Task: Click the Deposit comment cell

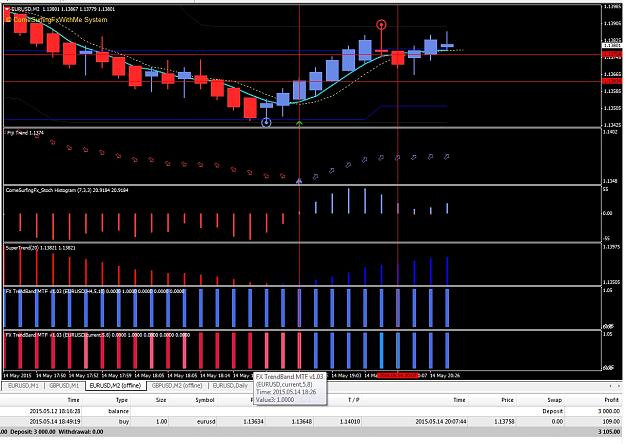Action: [x=552, y=411]
